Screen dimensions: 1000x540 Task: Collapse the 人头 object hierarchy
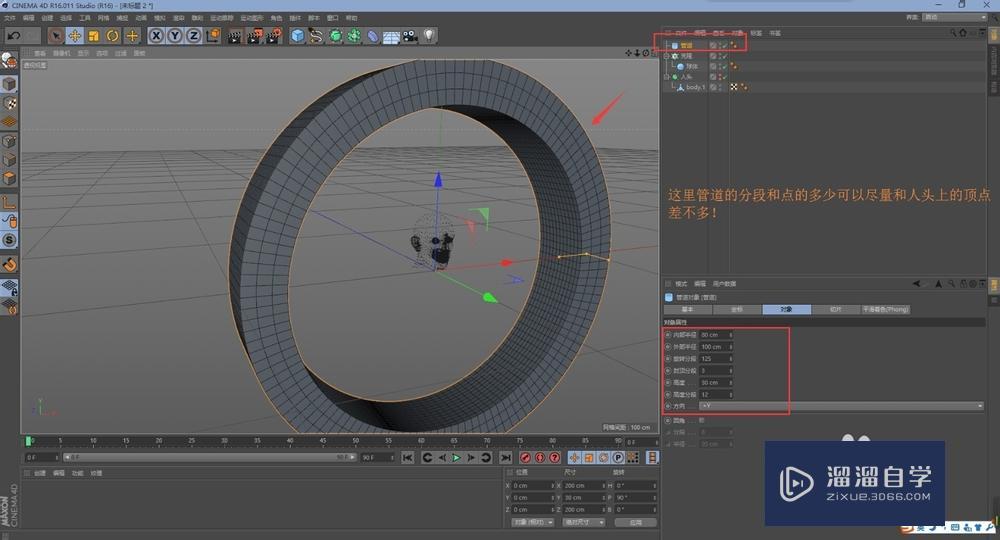[x=666, y=77]
